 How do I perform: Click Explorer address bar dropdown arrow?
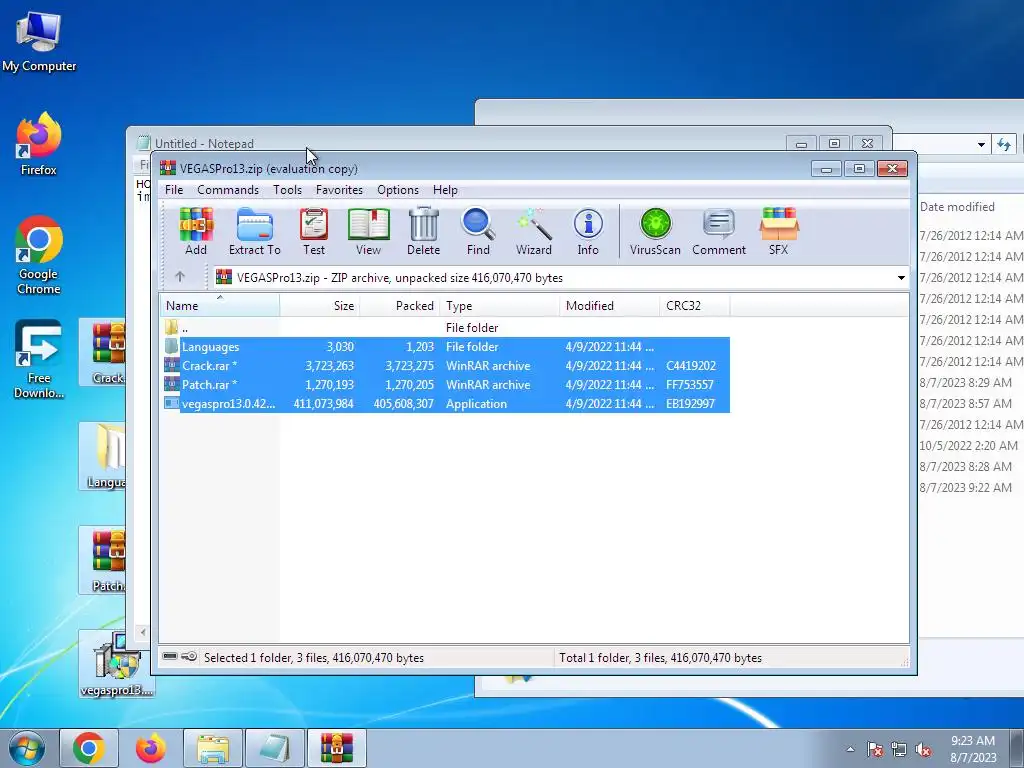tap(981, 144)
